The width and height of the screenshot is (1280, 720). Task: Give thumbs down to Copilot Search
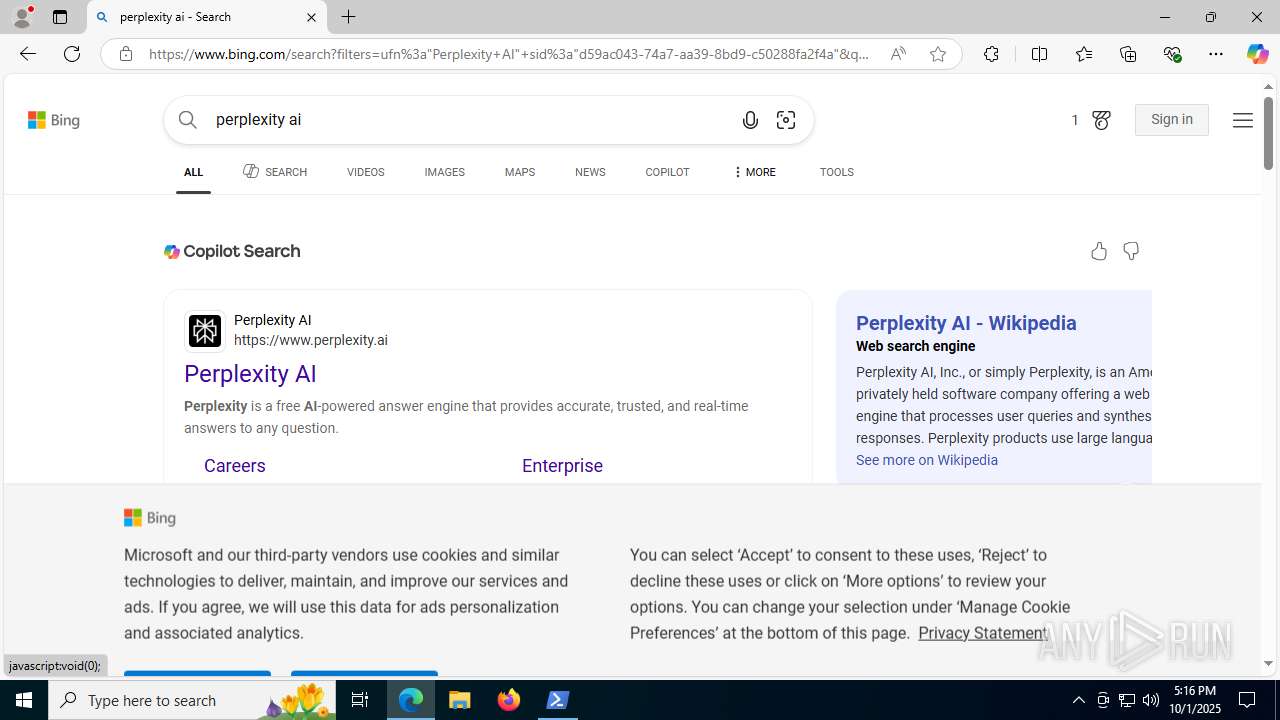coord(1131,251)
